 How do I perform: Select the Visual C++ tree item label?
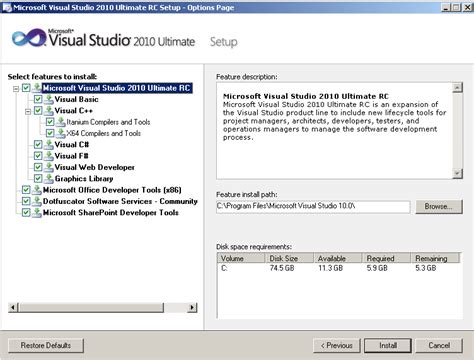tap(74, 110)
